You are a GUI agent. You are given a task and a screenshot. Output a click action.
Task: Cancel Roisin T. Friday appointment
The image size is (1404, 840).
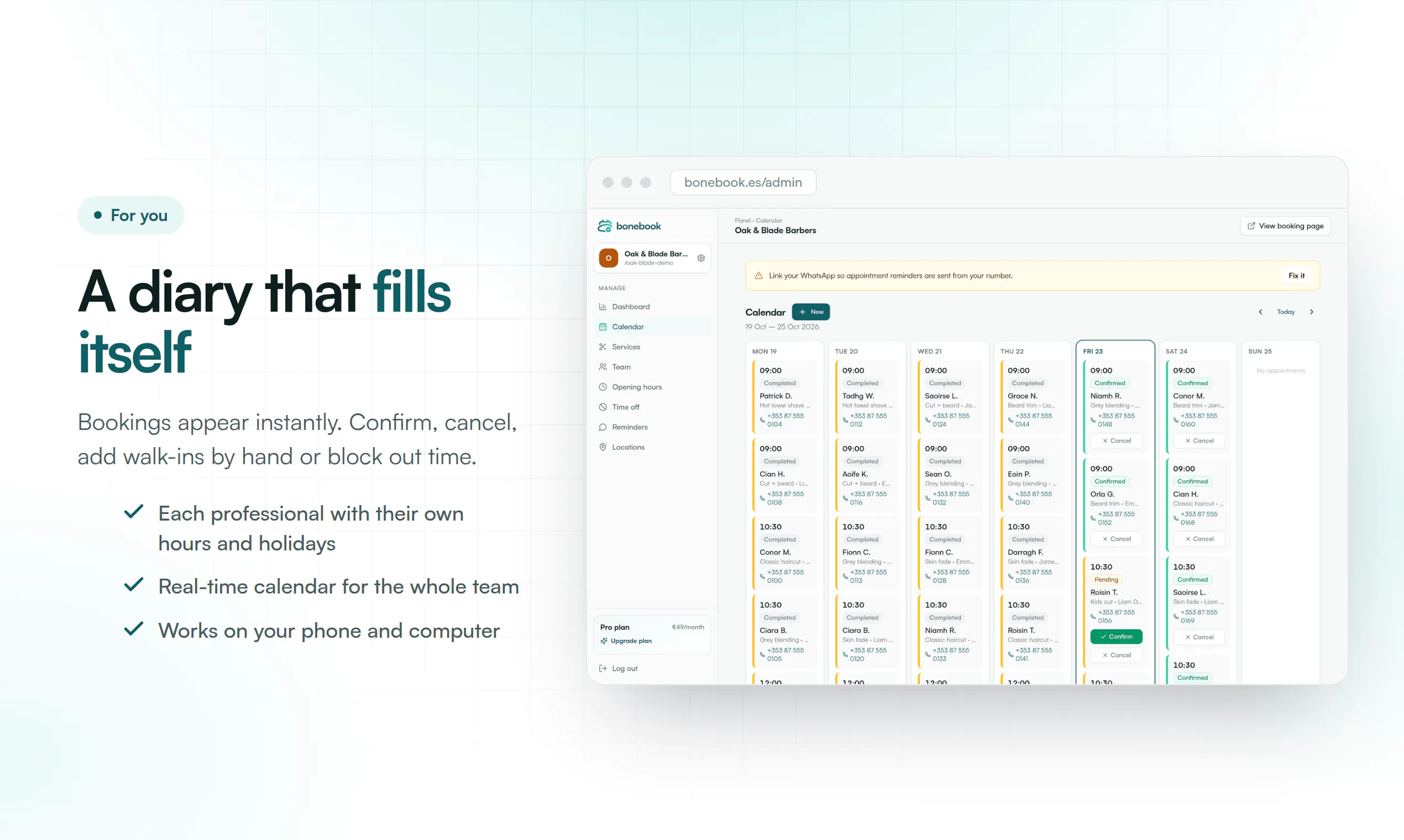coord(1116,655)
